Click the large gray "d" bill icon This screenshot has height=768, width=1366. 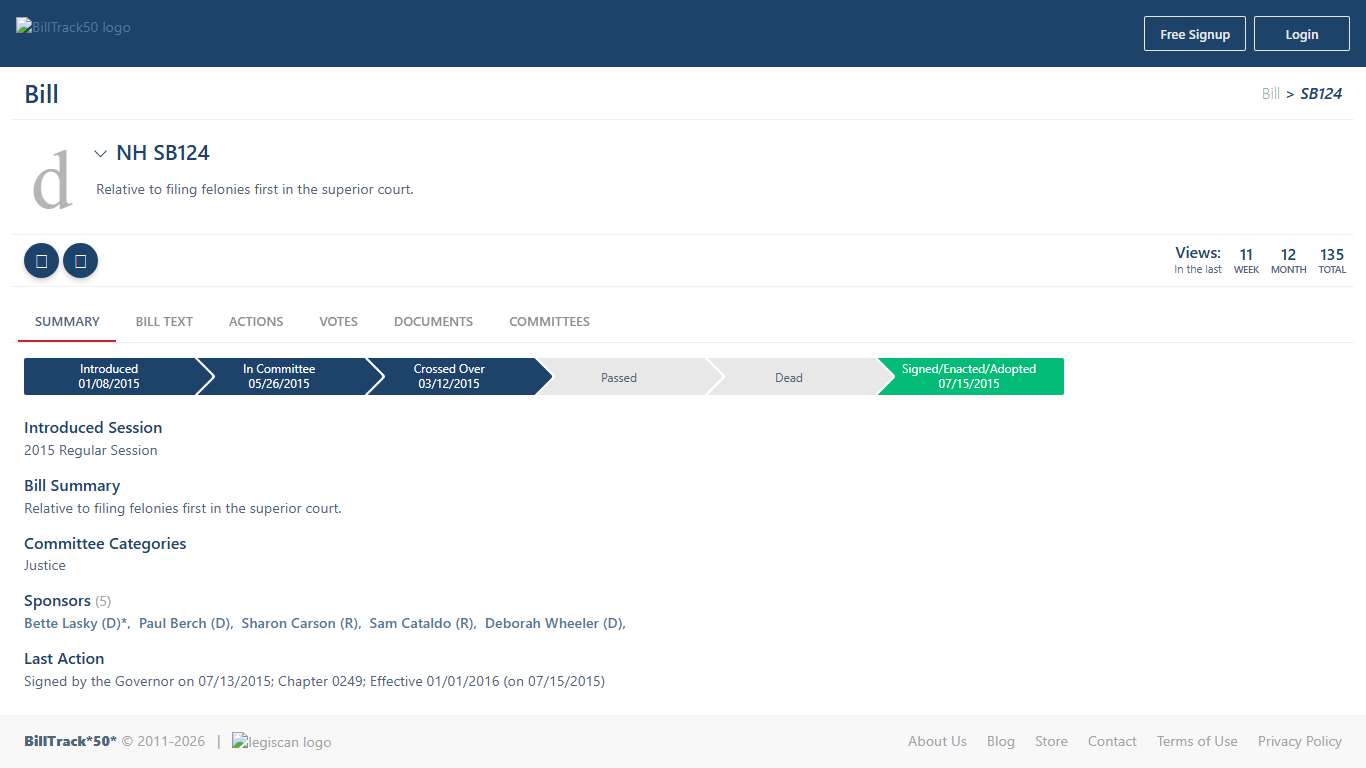click(x=52, y=180)
